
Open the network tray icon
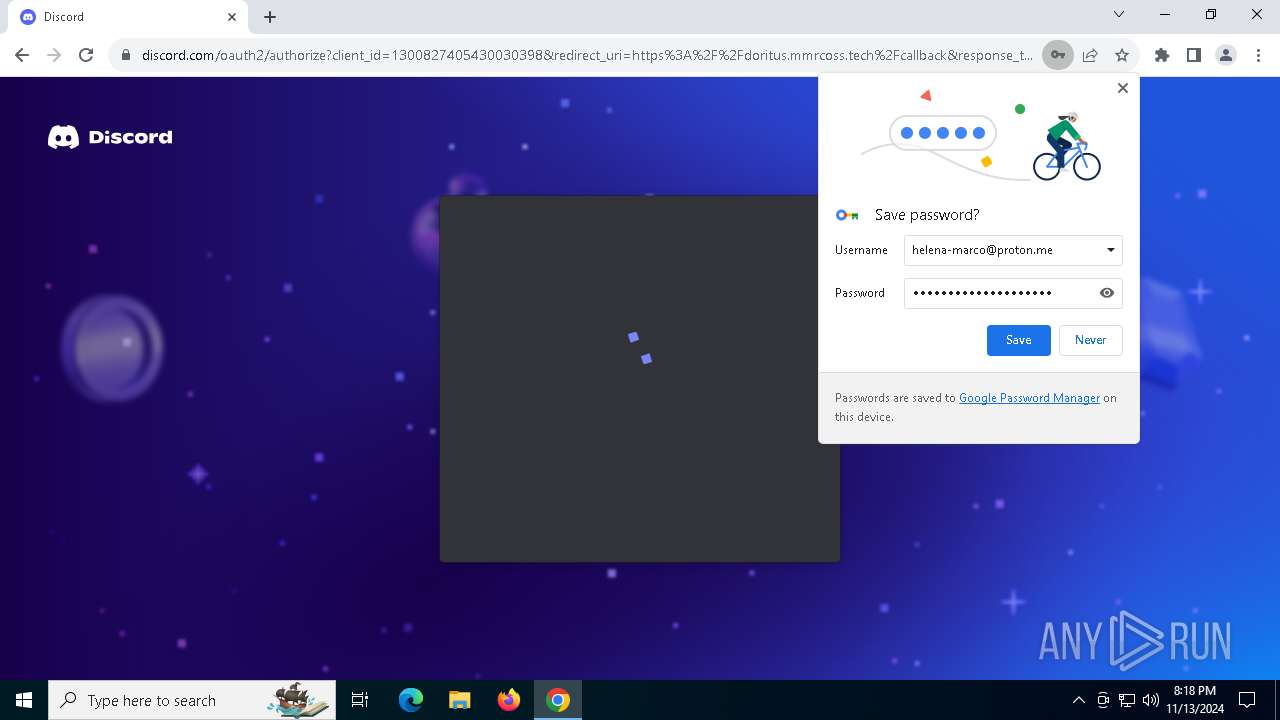tap(1127, 700)
